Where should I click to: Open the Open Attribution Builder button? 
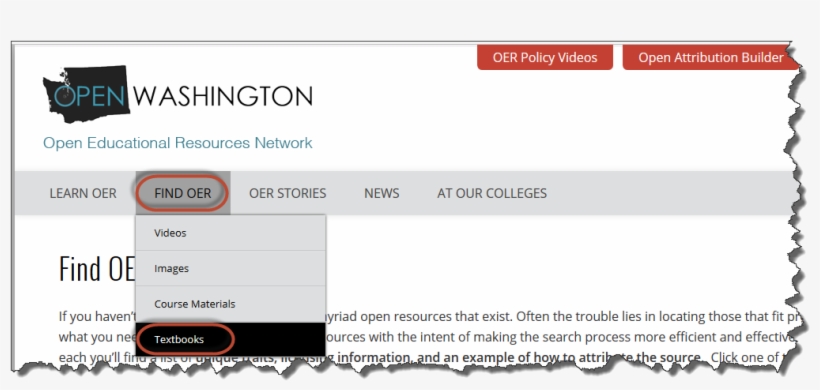(711, 58)
